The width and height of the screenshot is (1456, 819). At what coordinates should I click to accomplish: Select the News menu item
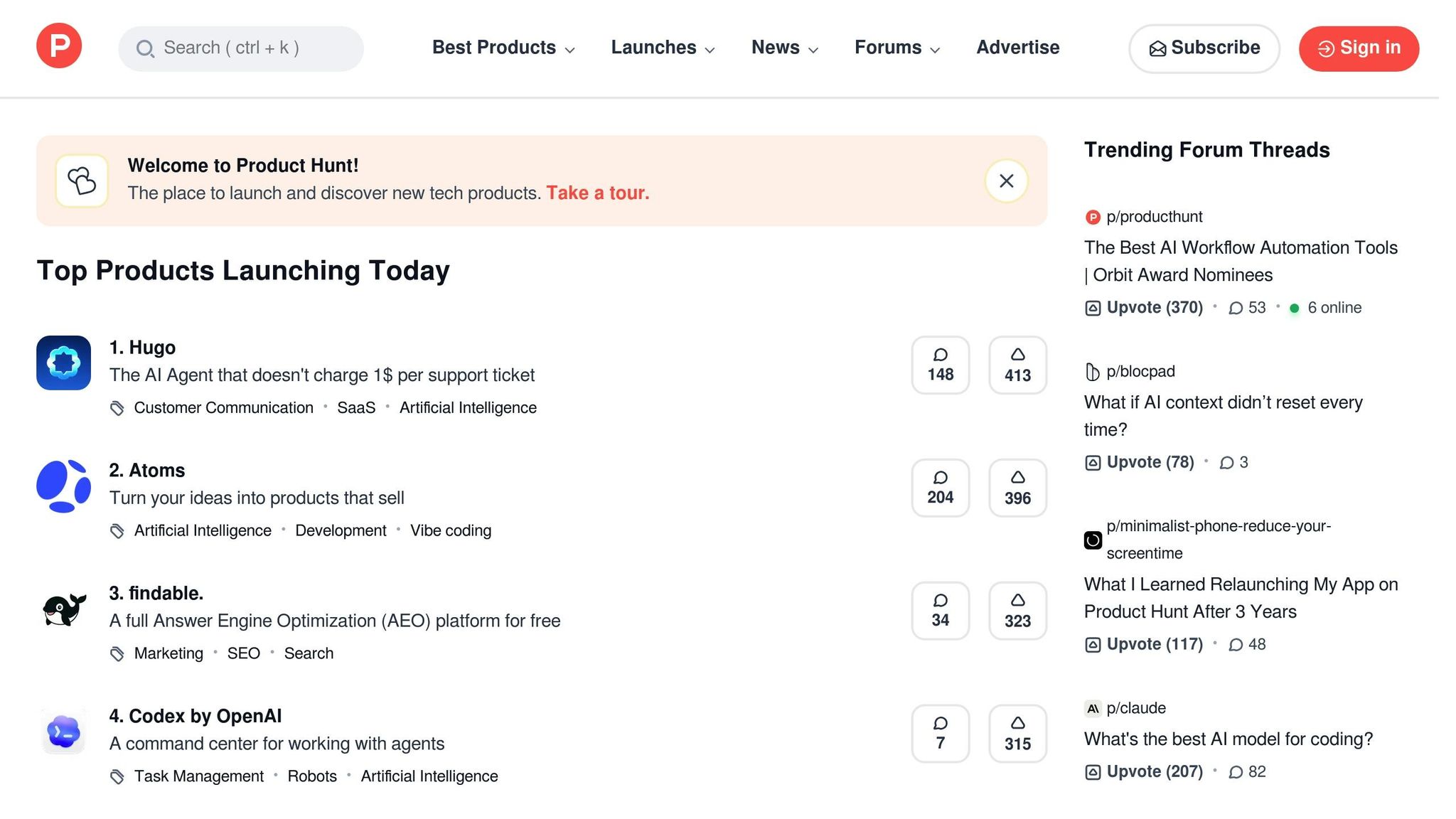click(784, 48)
